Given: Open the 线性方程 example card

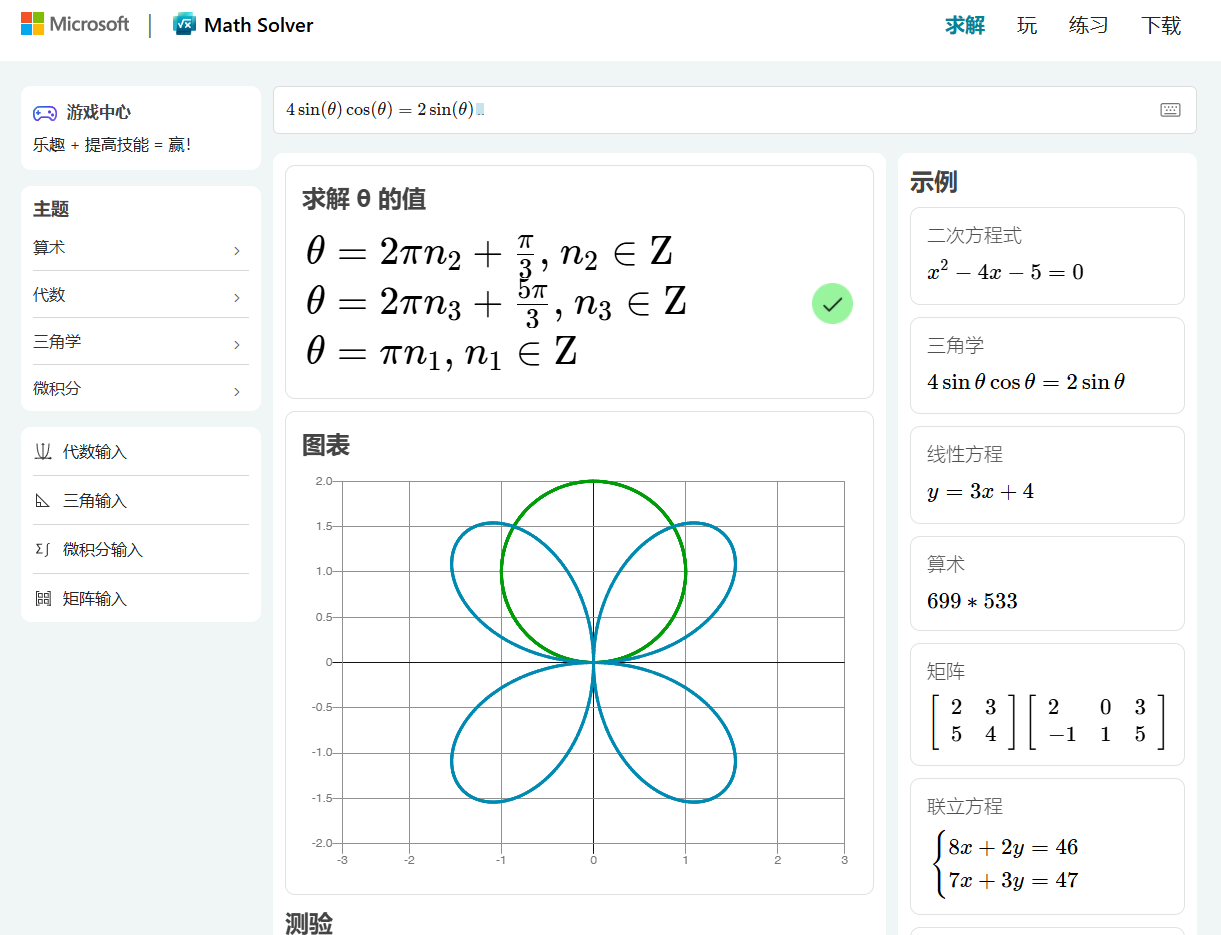Looking at the screenshot, I should (x=1047, y=475).
